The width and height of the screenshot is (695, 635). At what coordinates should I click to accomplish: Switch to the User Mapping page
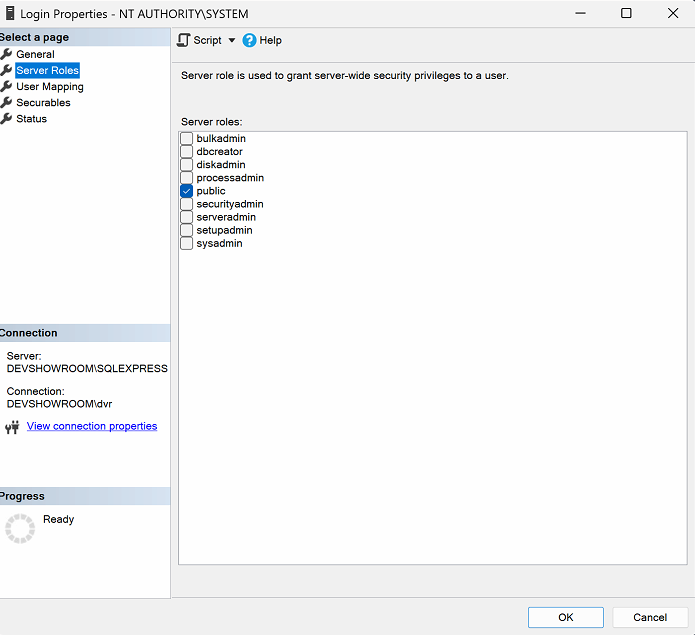(x=50, y=87)
